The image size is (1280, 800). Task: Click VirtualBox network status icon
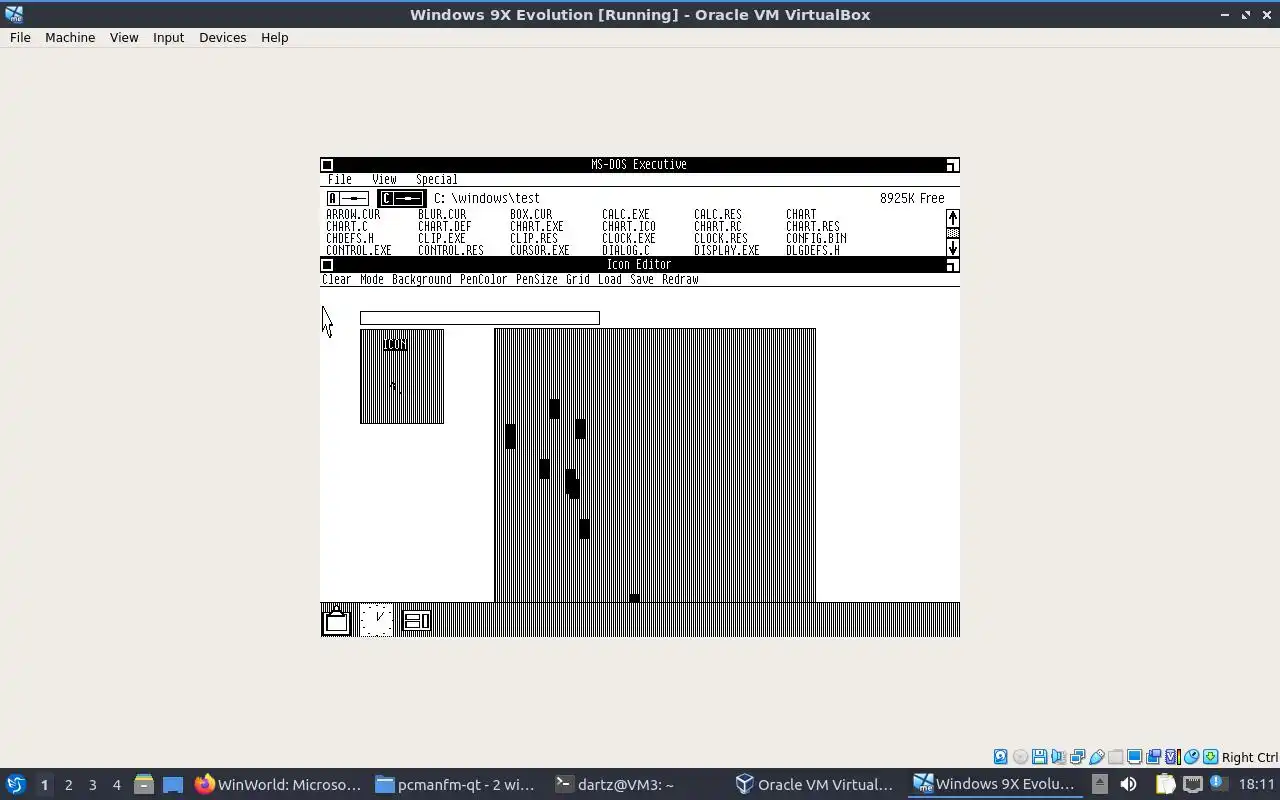(x=1077, y=757)
